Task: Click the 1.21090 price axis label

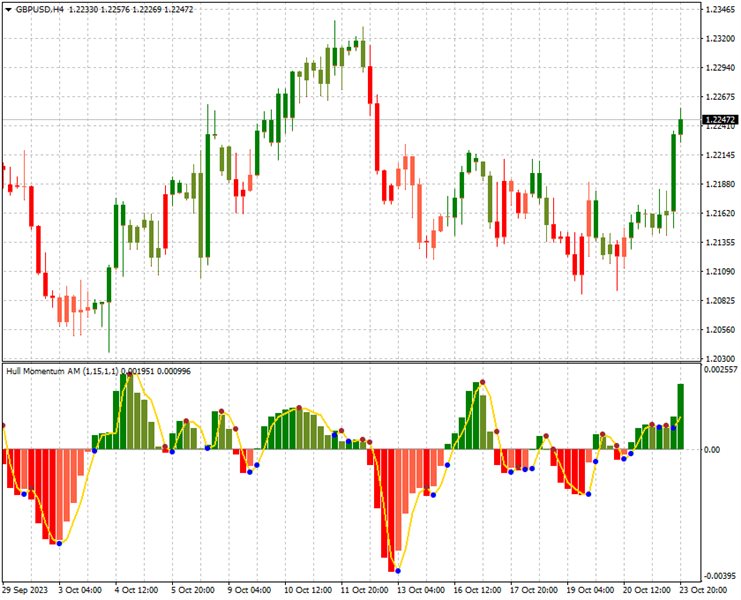Action: pyautogui.click(x=720, y=271)
